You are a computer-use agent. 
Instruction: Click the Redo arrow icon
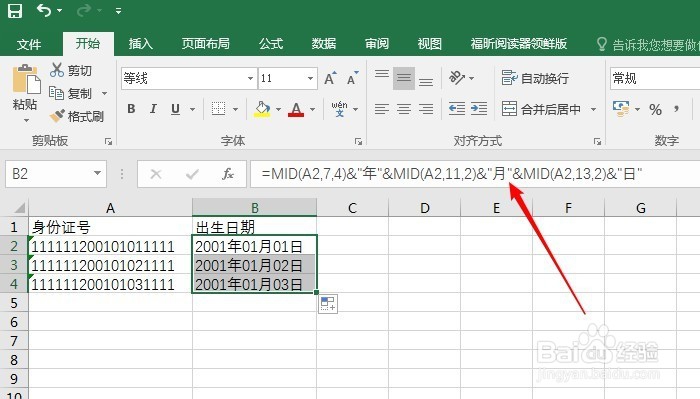pos(83,10)
